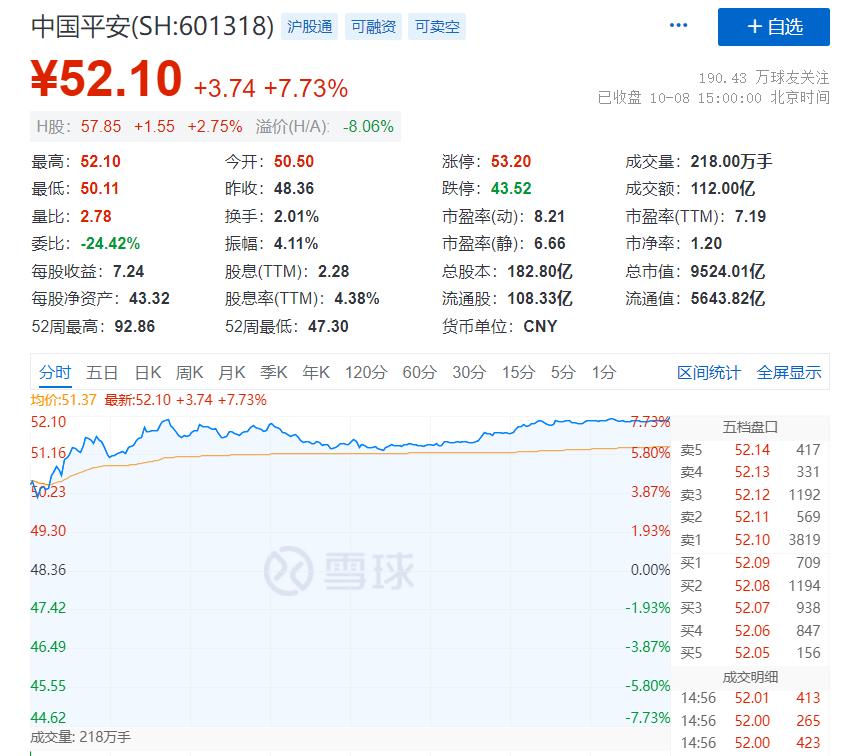Click the 可融资 tag
The height and width of the screenshot is (756, 842).
coord(373,27)
